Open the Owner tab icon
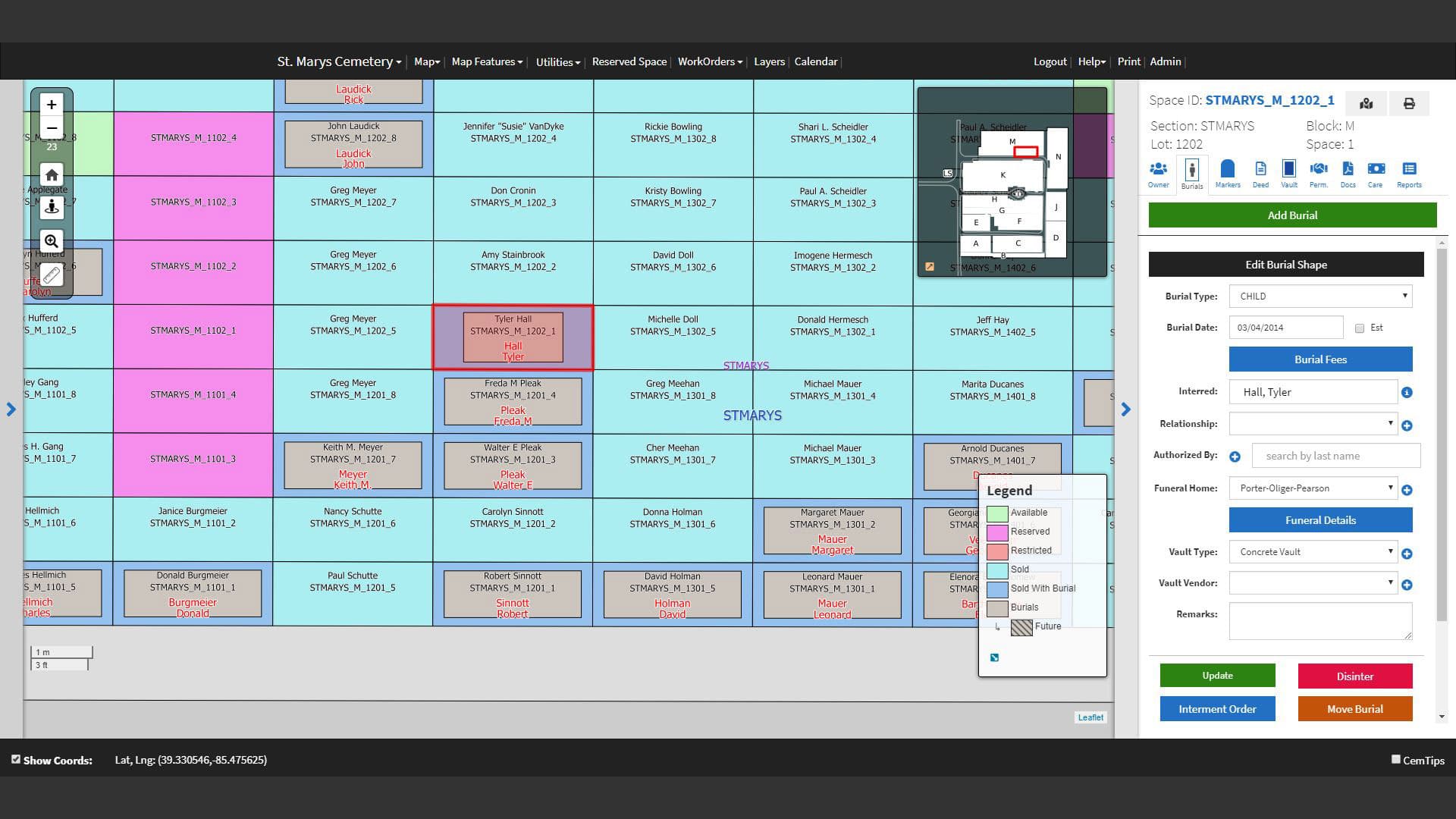The height and width of the screenshot is (819, 1456). [x=1158, y=174]
